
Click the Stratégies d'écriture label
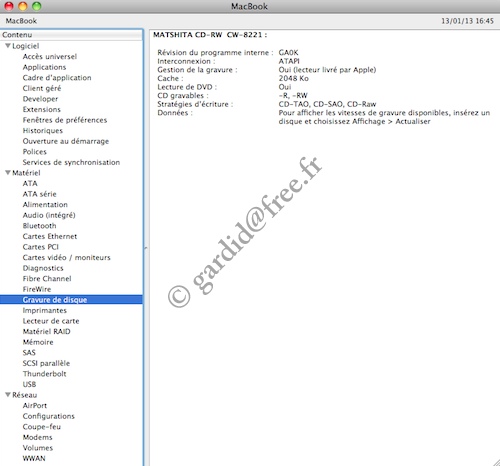point(195,104)
